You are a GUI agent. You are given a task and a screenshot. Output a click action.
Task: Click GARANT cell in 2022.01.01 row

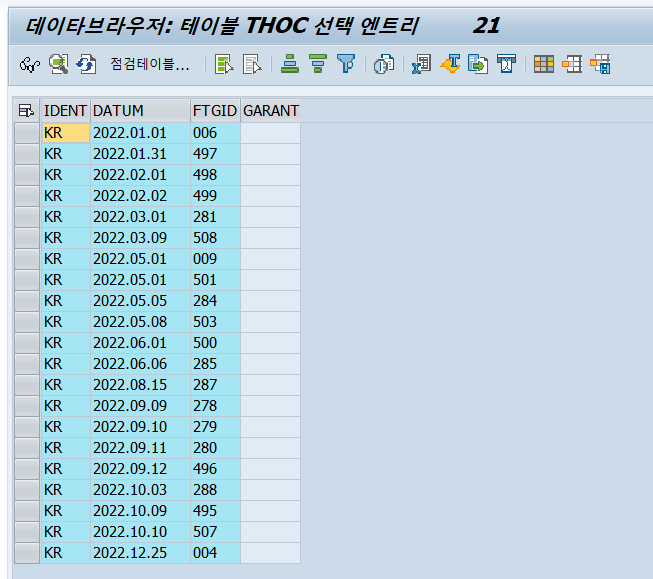(x=271, y=133)
